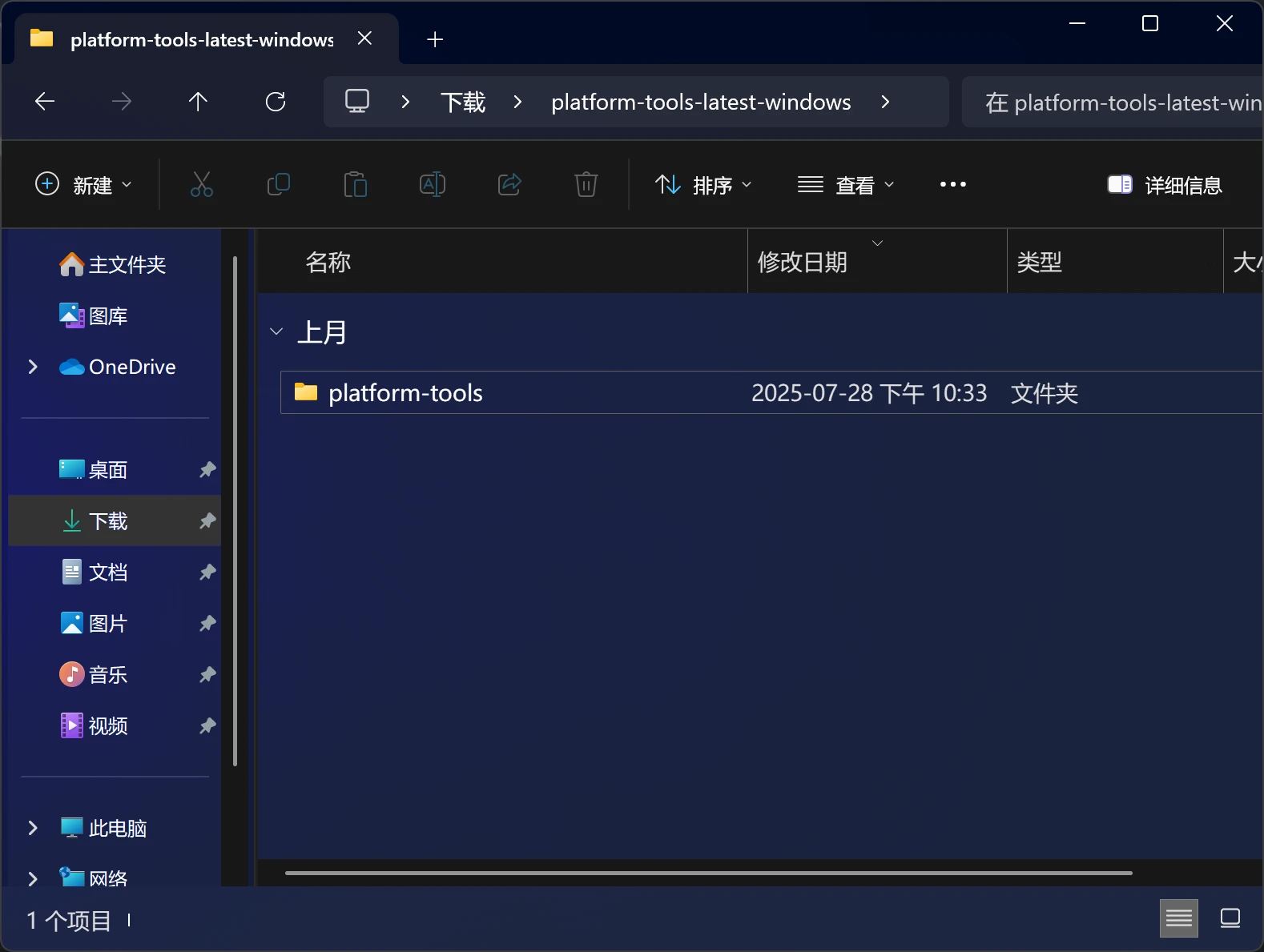The height and width of the screenshot is (952, 1264).
Task: Click the Copy icon in toolbar
Action: (278, 184)
